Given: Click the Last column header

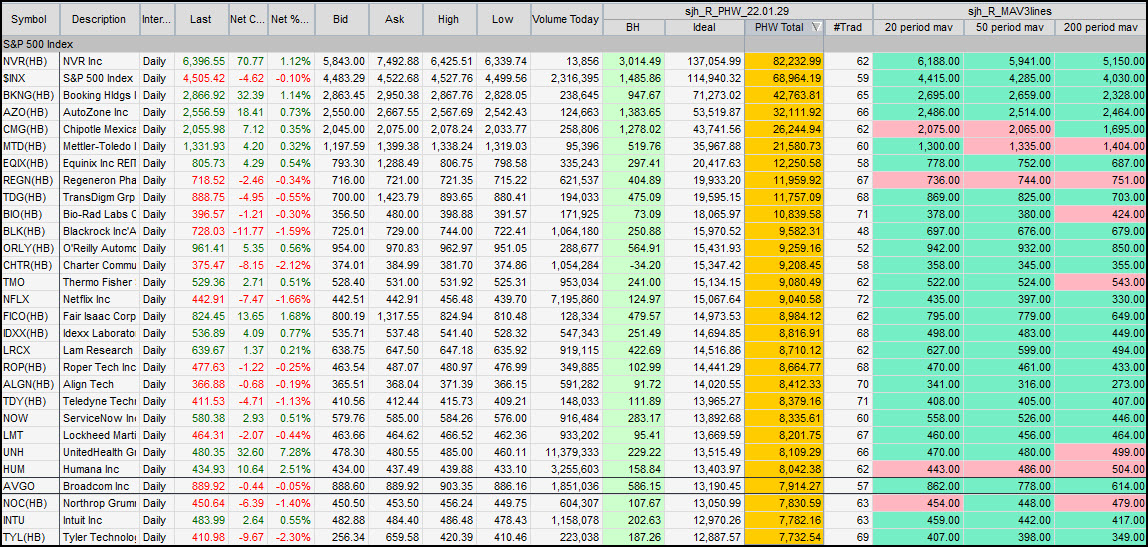Looking at the screenshot, I should click(x=200, y=19).
